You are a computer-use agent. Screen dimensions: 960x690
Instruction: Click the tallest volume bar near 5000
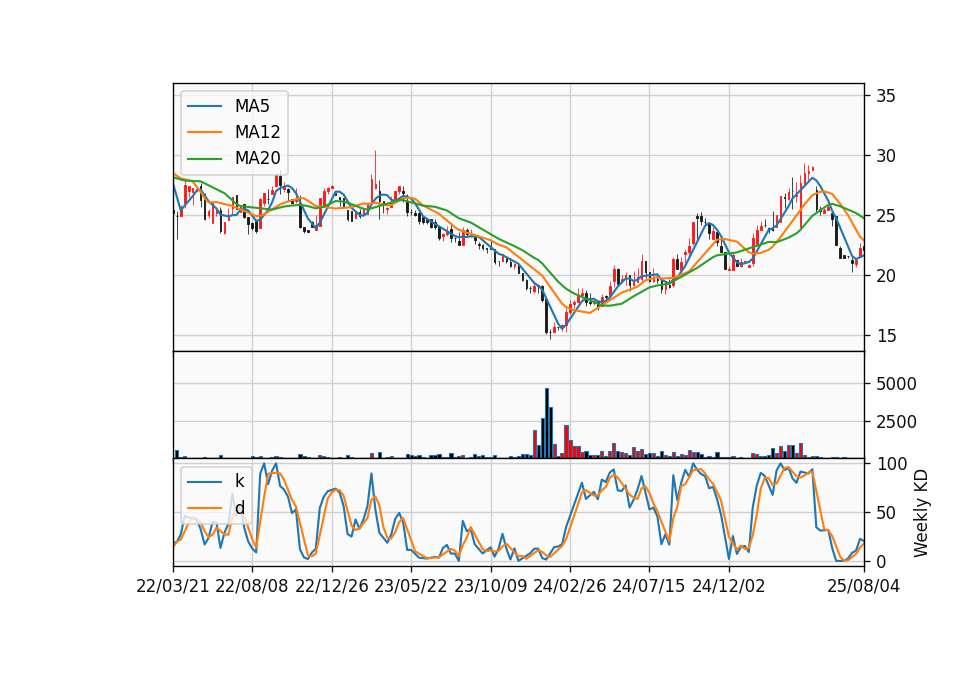(x=547, y=423)
